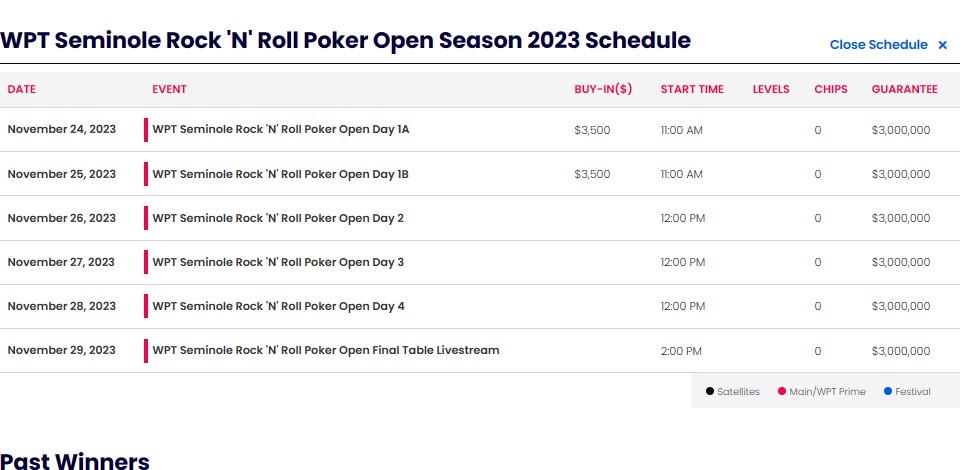Click the black Satellites legend dot

(x=709, y=392)
